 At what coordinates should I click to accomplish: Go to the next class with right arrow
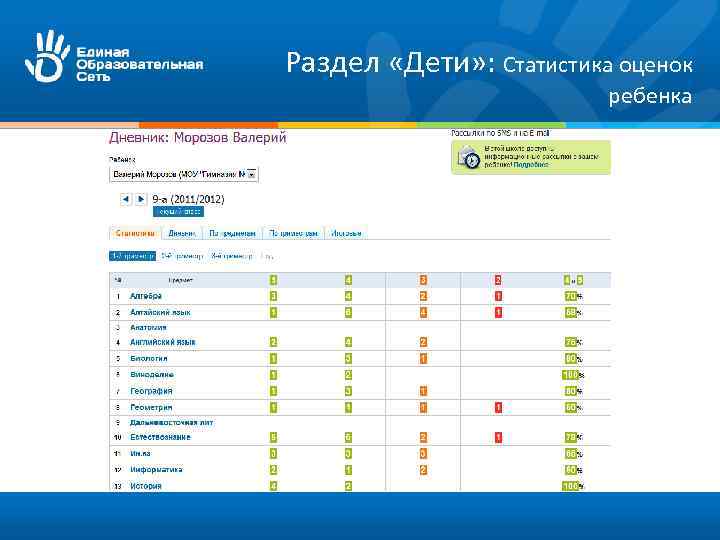click(x=141, y=199)
